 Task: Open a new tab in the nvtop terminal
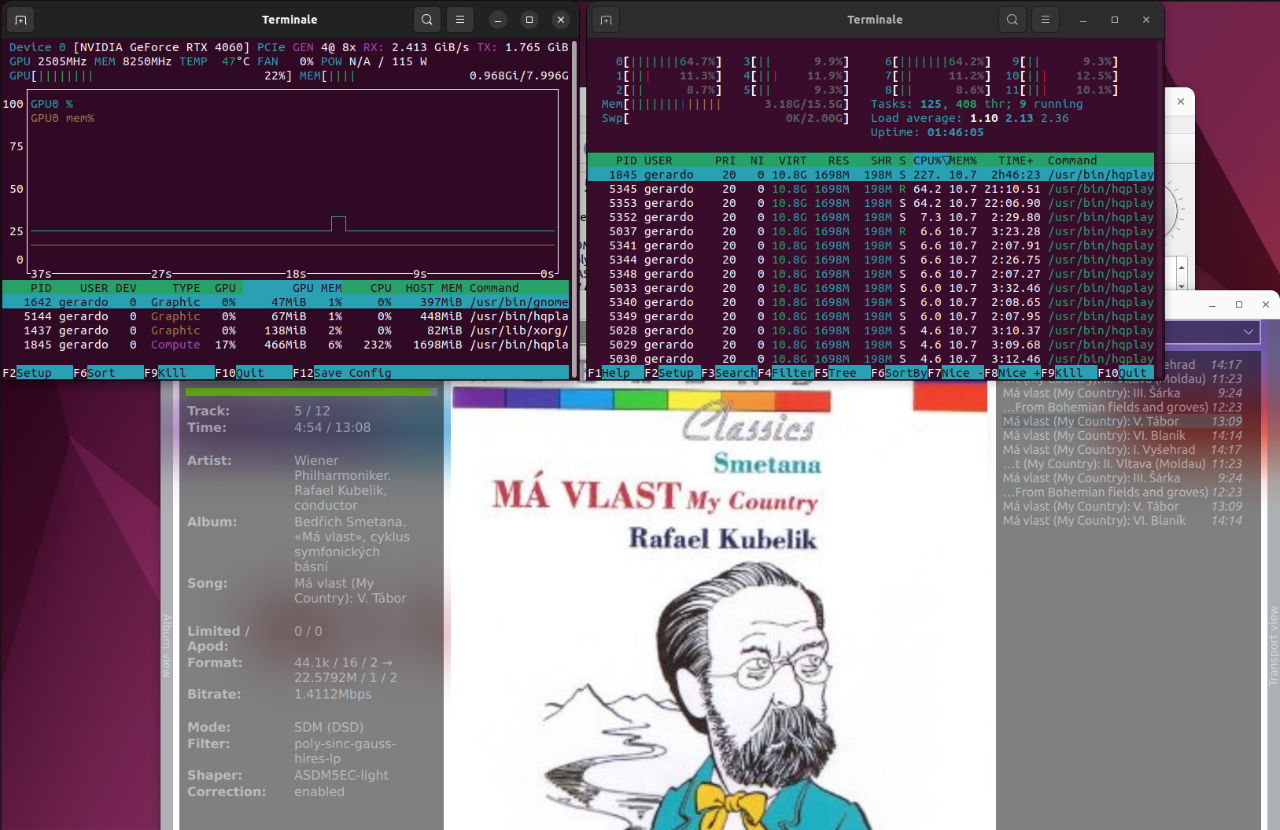(22, 19)
